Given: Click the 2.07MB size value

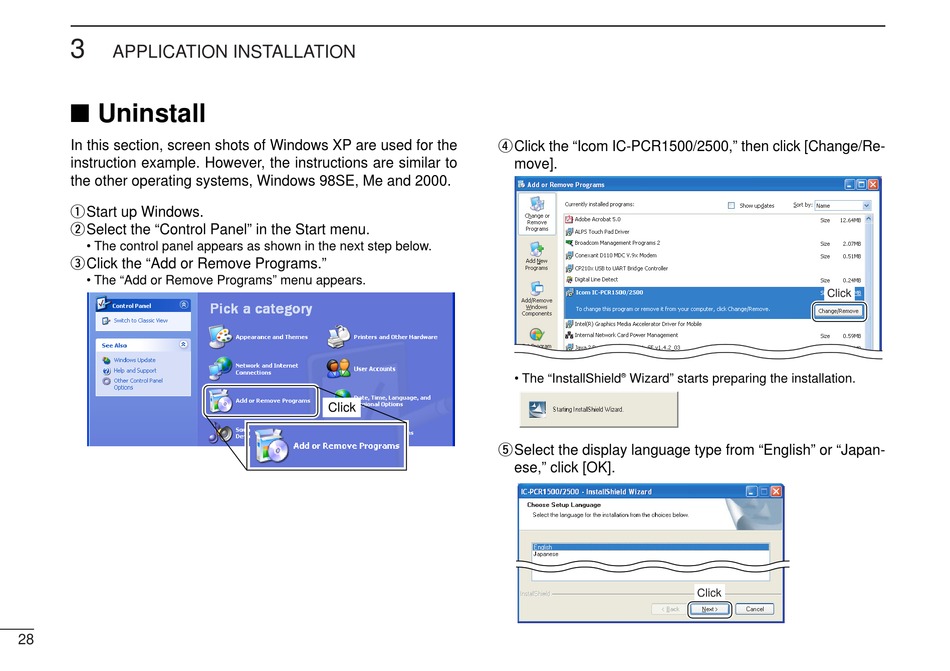Looking at the screenshot, I should (851, 243).
